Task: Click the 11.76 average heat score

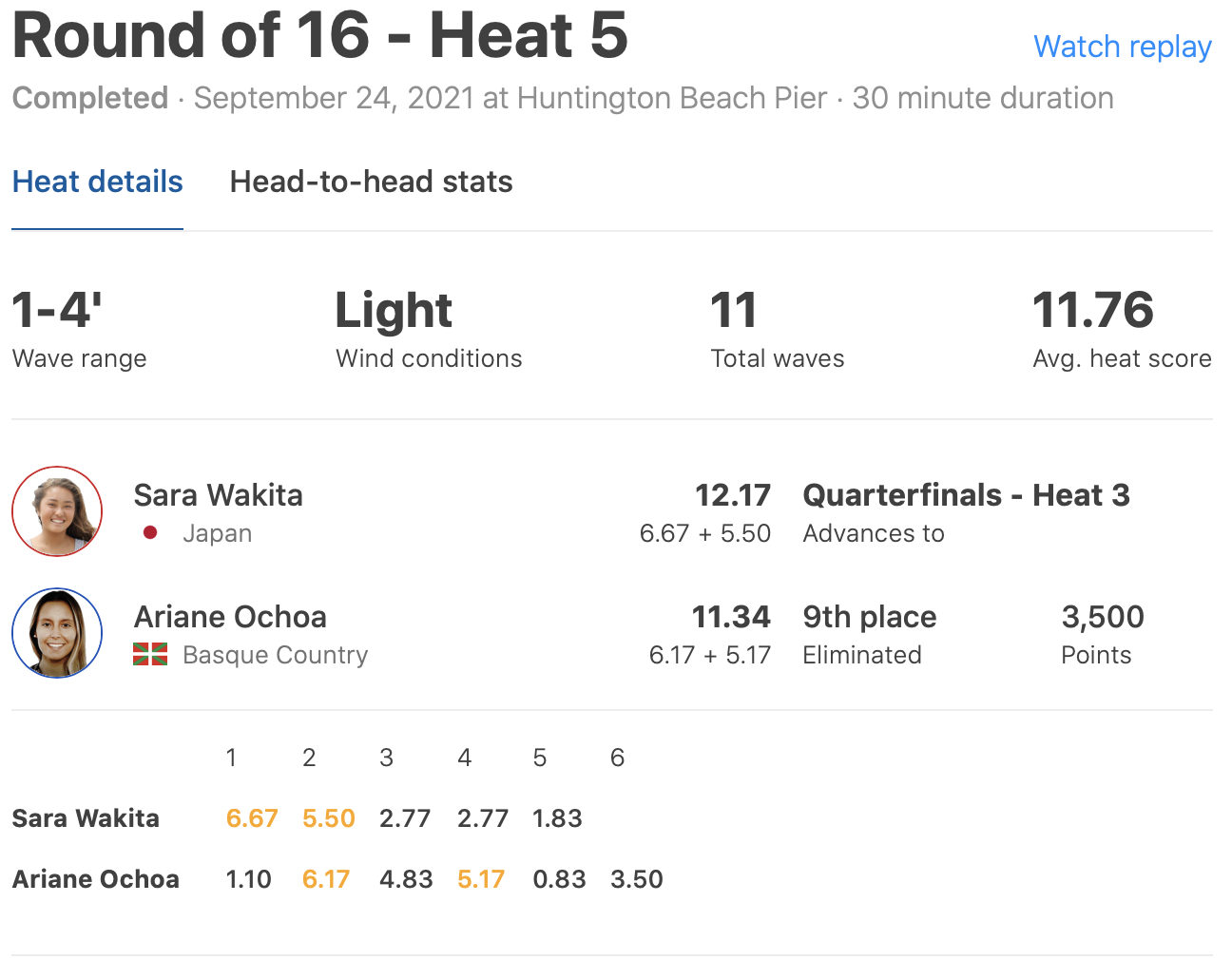Action: pyautogui.click(x=1093, y=311)
